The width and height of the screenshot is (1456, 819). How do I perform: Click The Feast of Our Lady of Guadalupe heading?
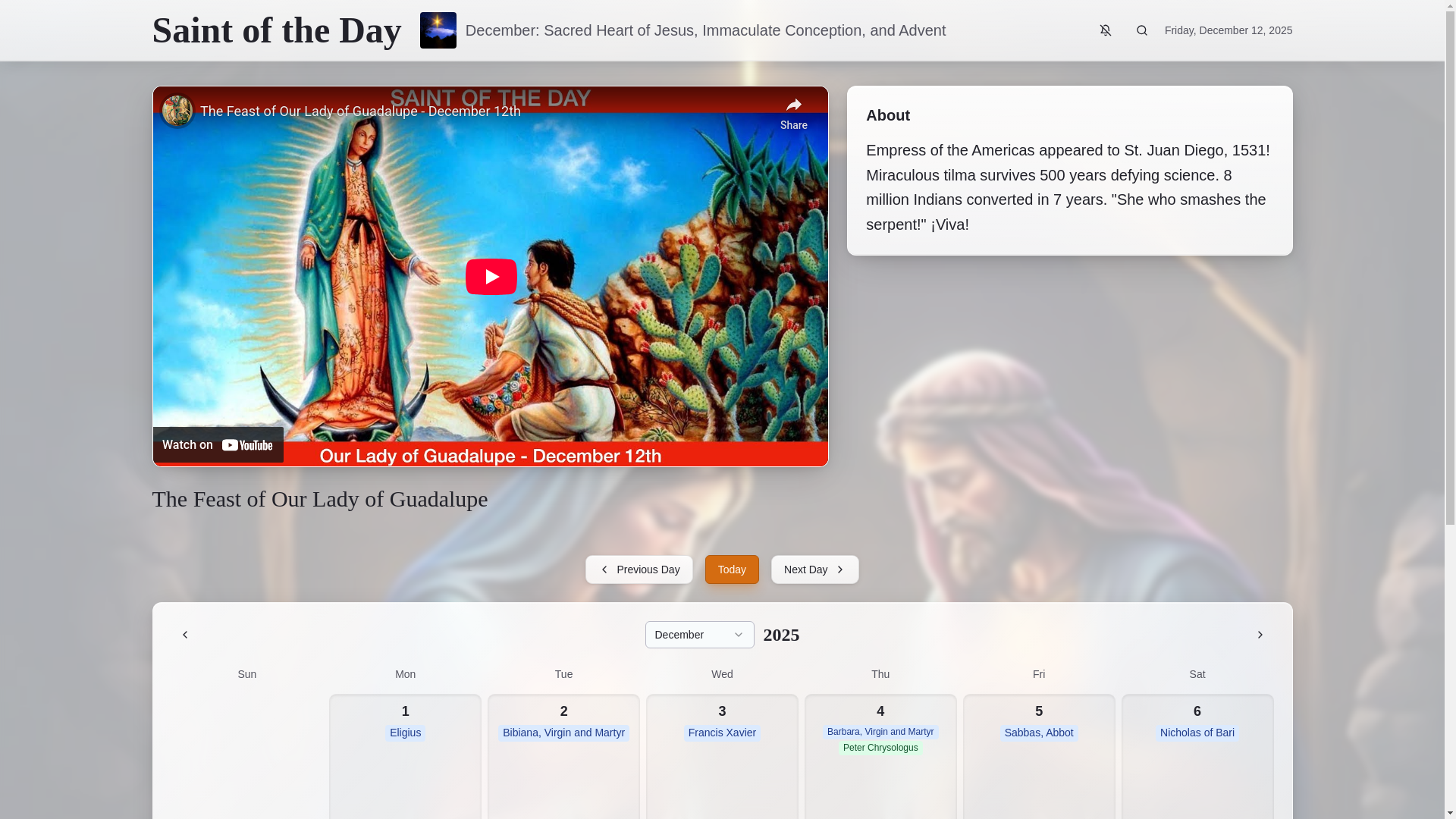pyautogui.click(x=319, y=499)
